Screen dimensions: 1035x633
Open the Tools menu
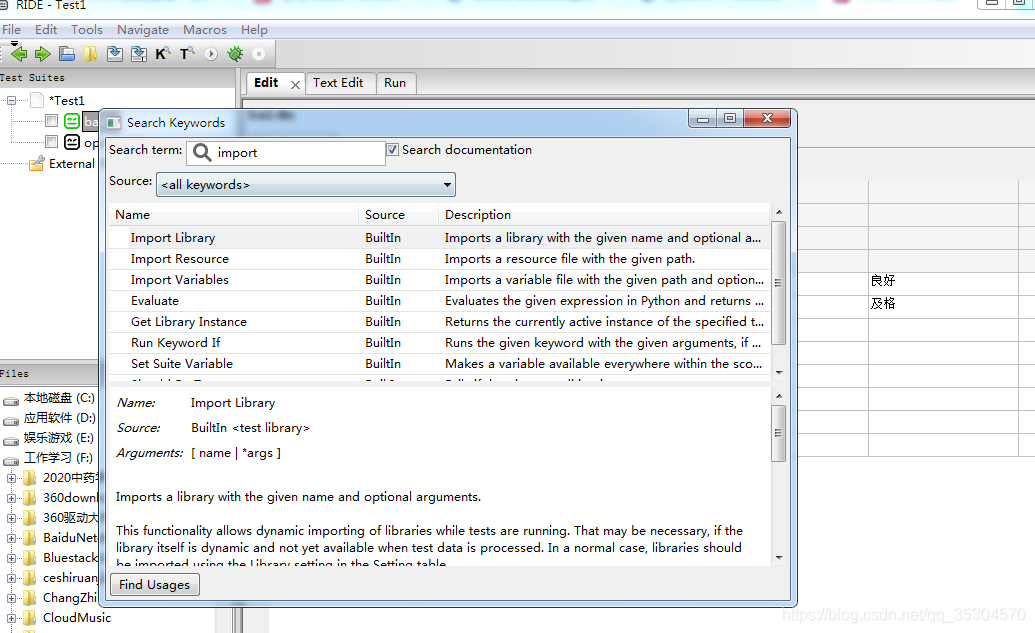87,30
